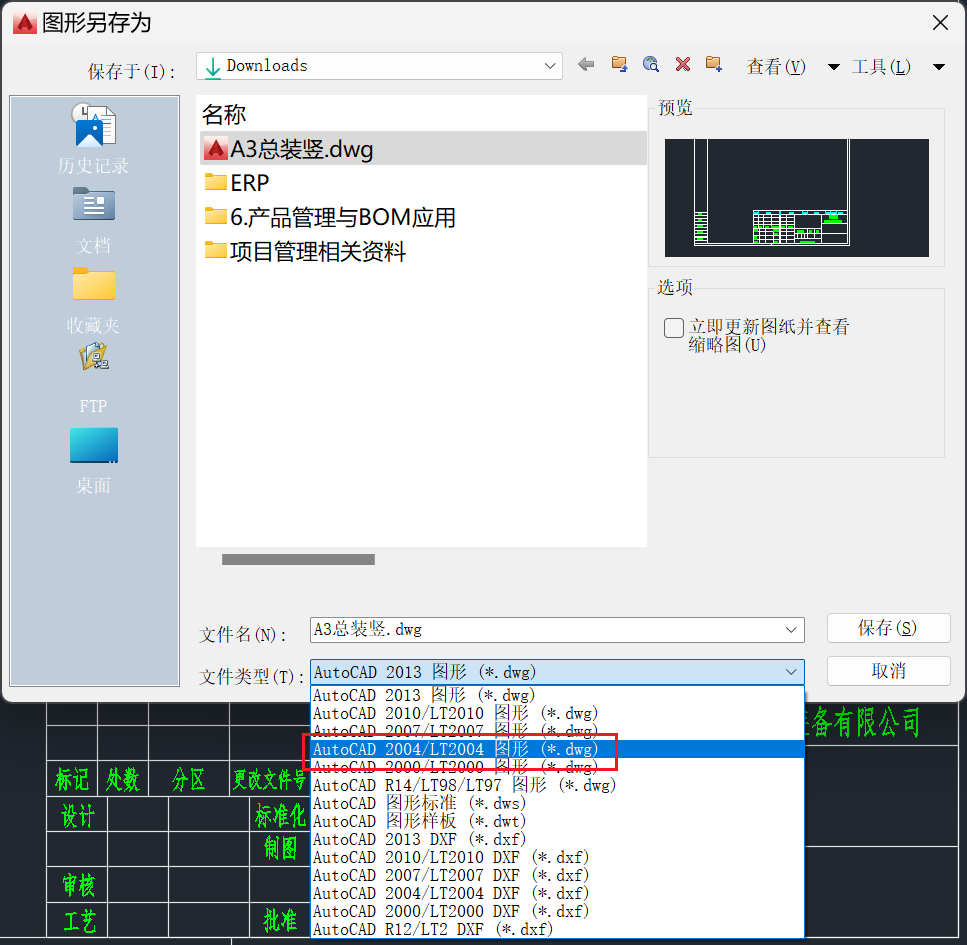The height and width of the screenshot is (945, 967).
Task: Choose AutoCAD 2004/LT2004 DXF (*.dxf) option
Action: (x=558, y=893)
